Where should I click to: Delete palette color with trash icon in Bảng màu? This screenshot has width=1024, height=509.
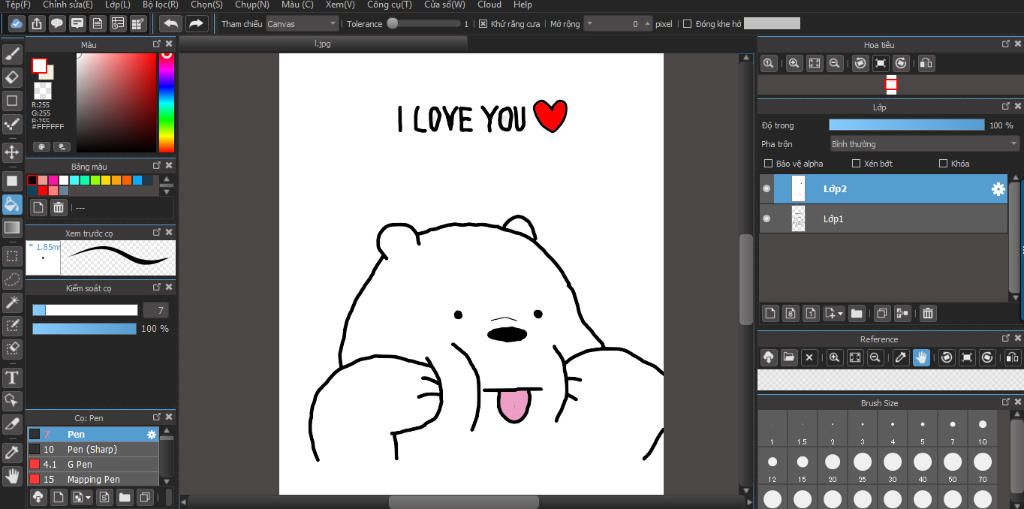pos(58,208)
